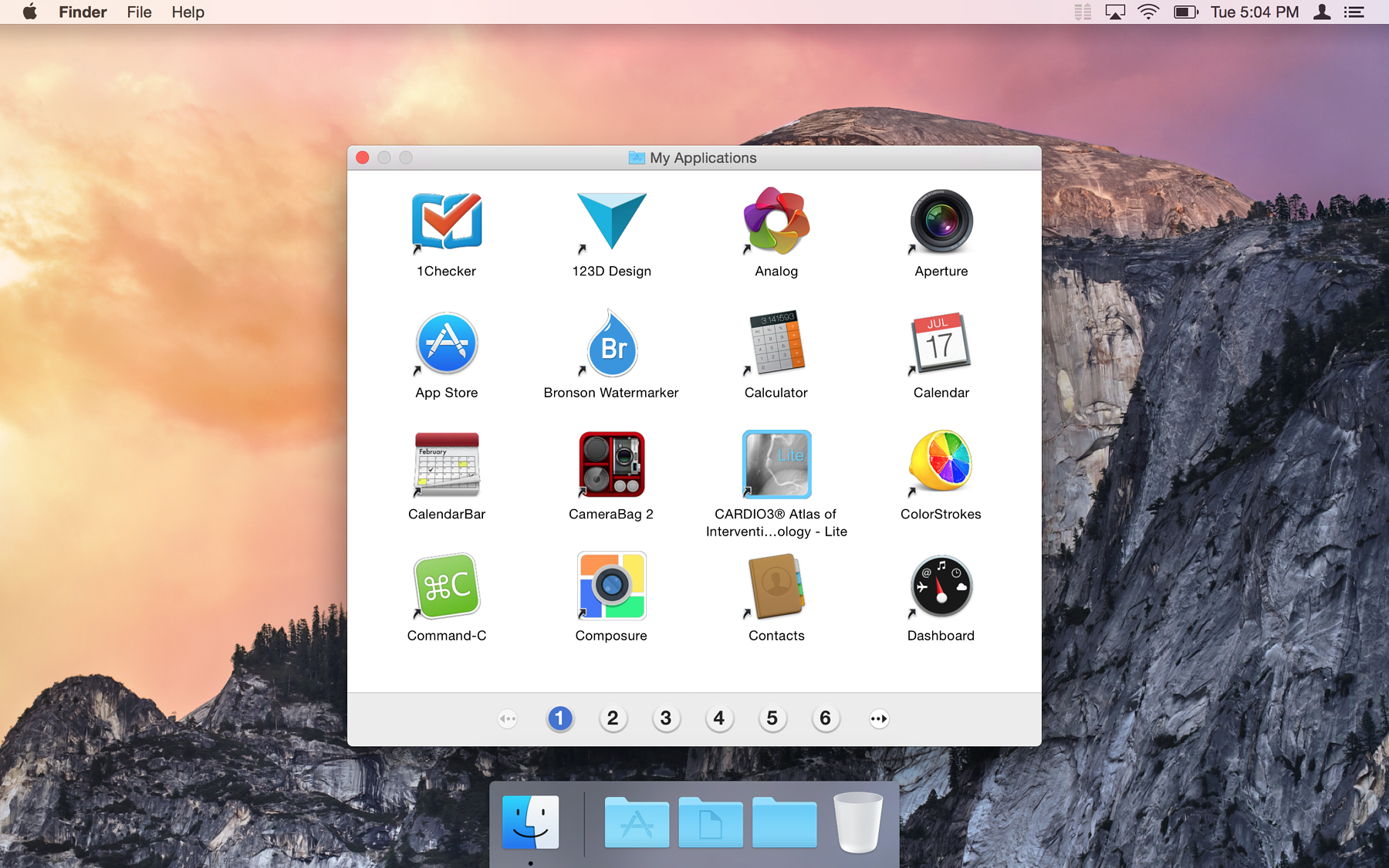
Task: Click the battery status icon
Action: click(1185, 12)
